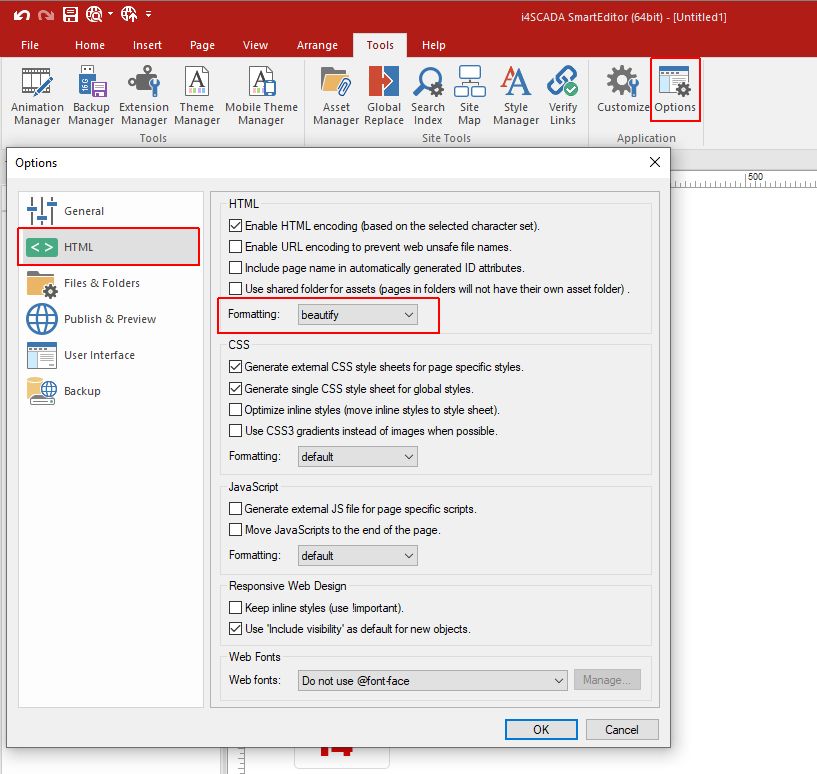Click the Manage... web fonts button
Viewport: 817px width, 774px height.
[x=607, y=680]
